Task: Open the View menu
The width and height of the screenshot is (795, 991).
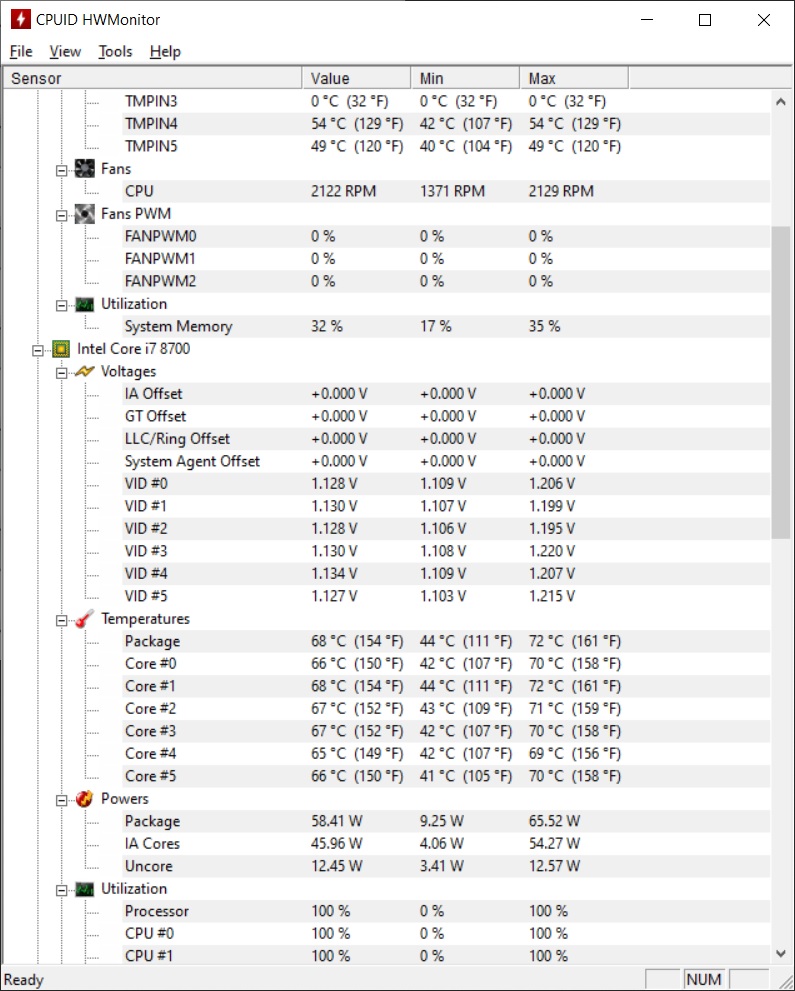Action: point(65,51)
